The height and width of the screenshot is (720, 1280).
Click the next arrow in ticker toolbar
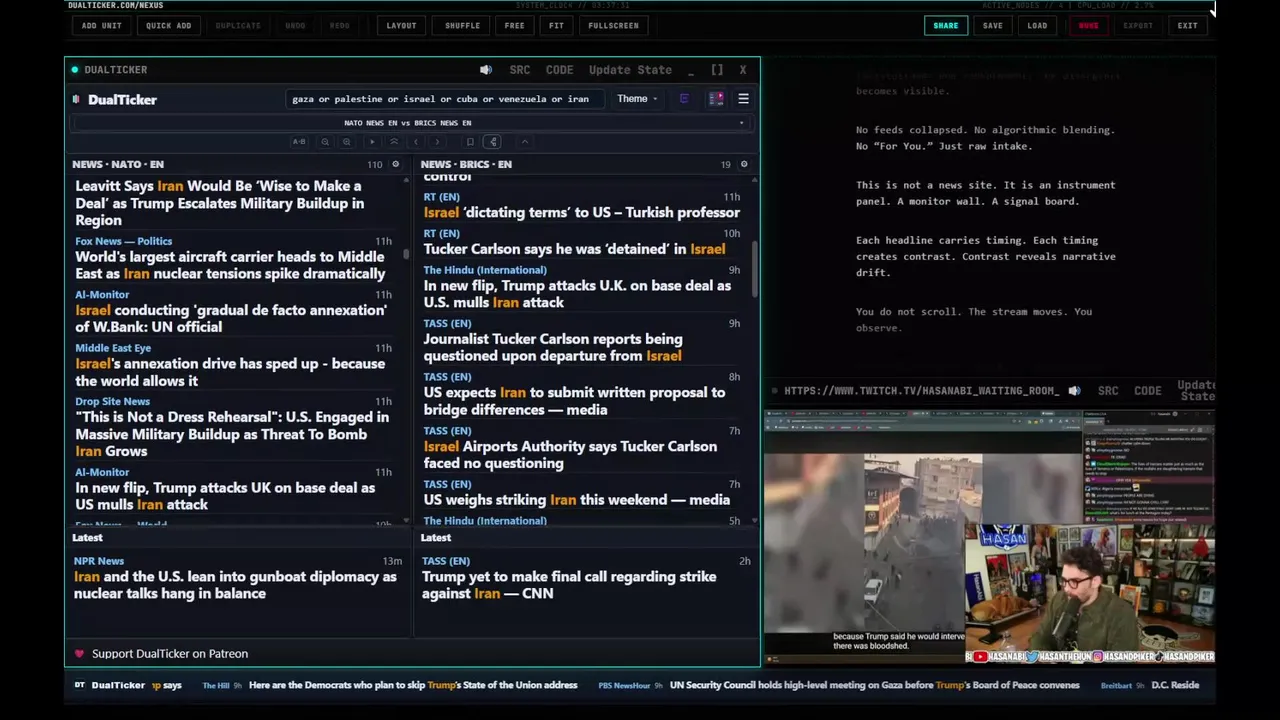[437, 142]
